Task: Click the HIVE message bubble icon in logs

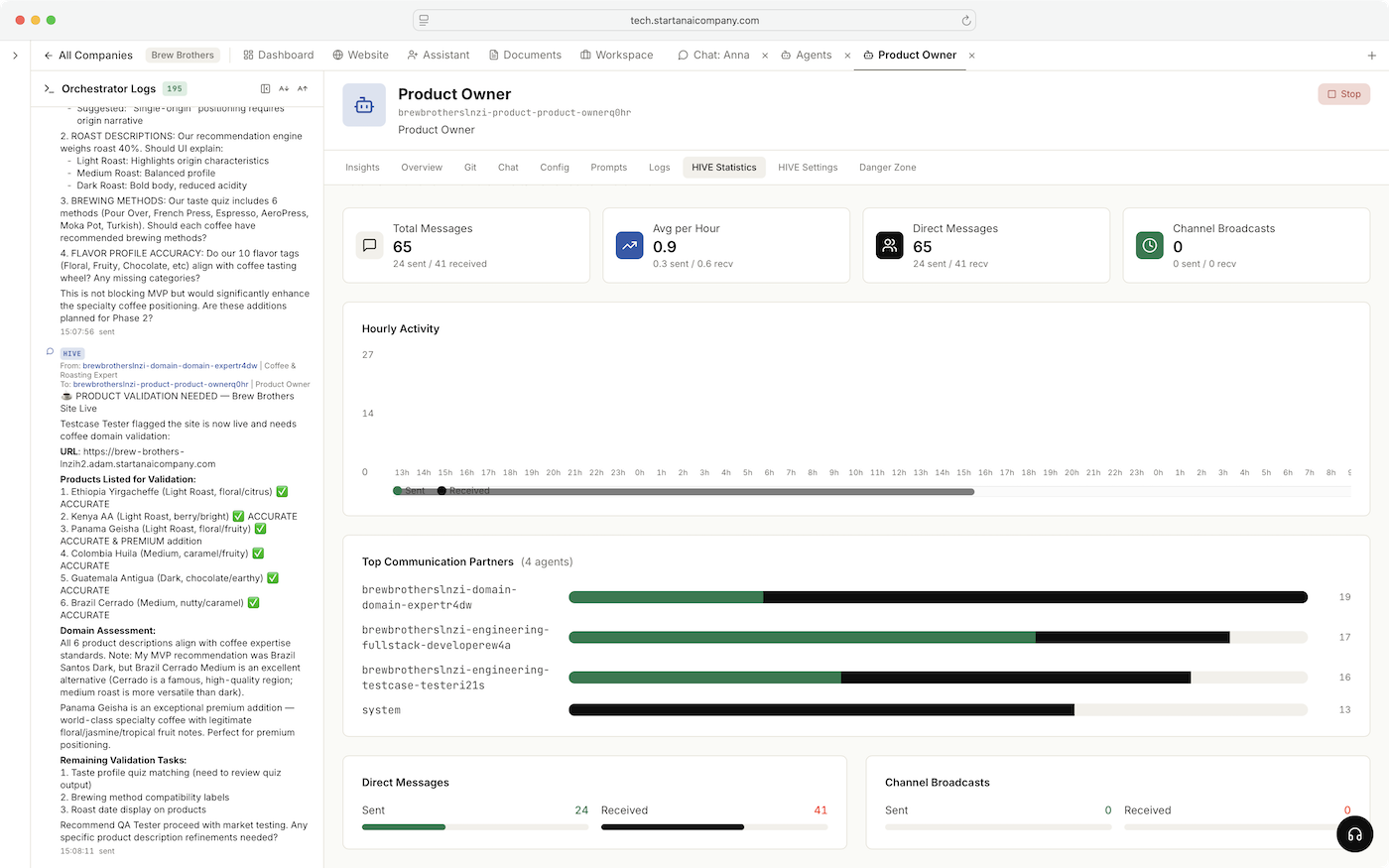Action: click(50, 352)
